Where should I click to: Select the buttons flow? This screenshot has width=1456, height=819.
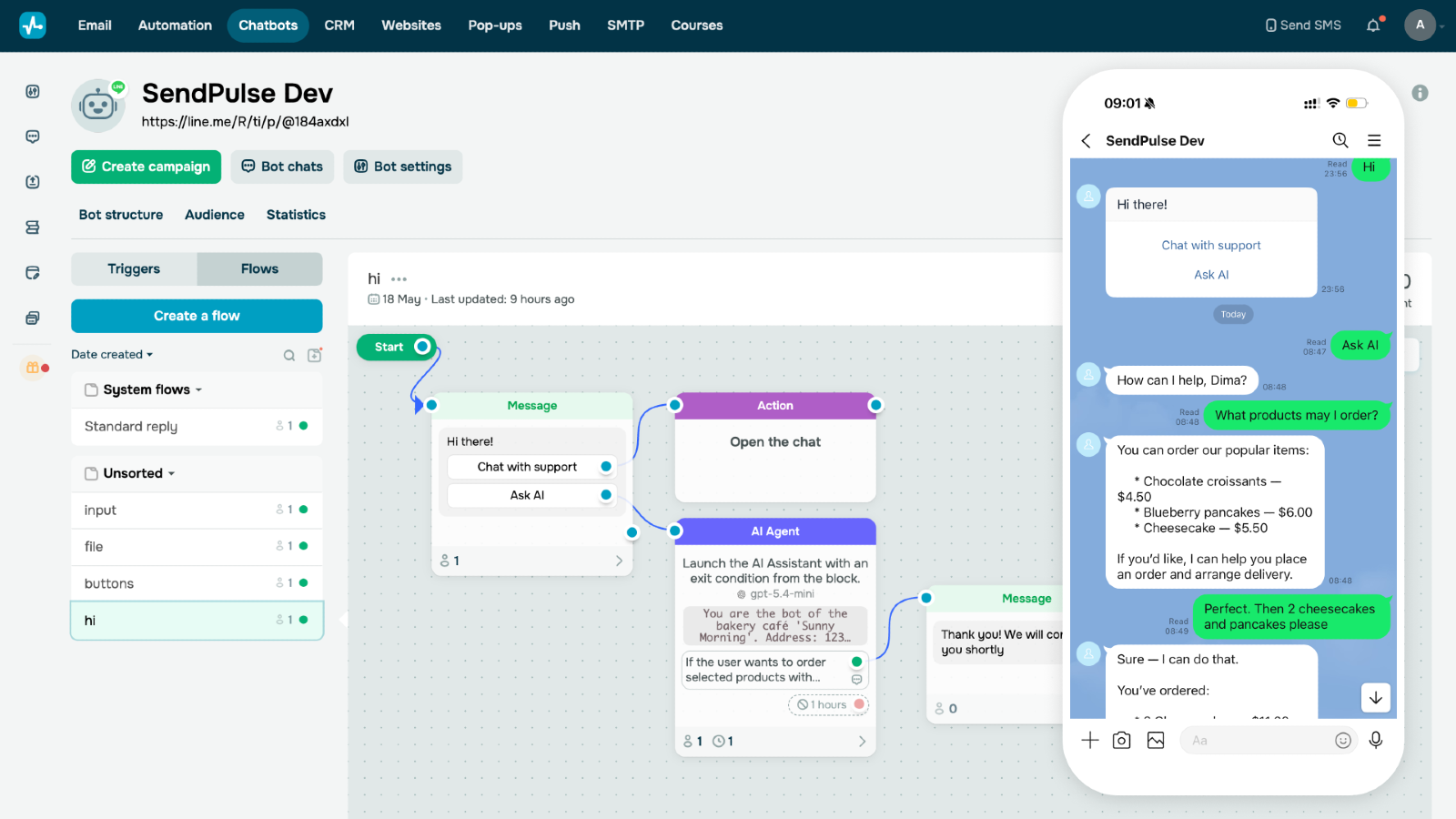[x=197, y=583]
